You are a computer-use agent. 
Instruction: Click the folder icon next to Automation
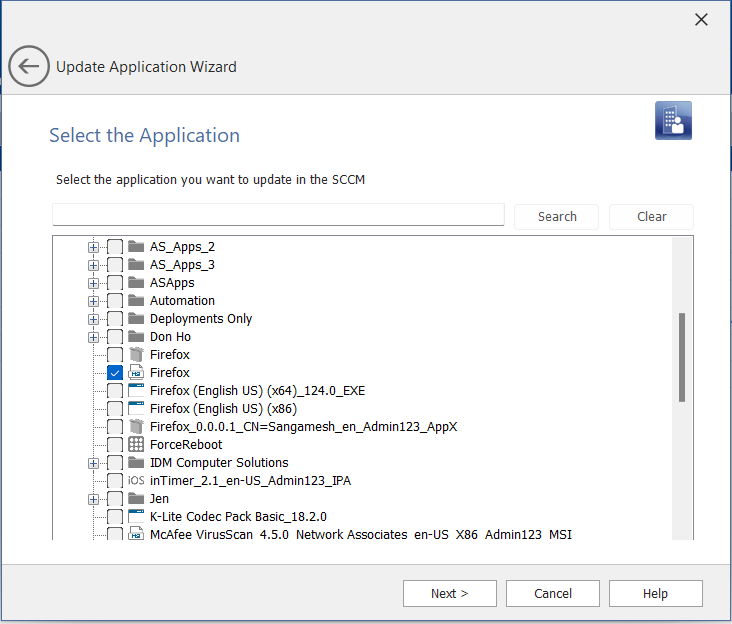[x=136, y=301]
